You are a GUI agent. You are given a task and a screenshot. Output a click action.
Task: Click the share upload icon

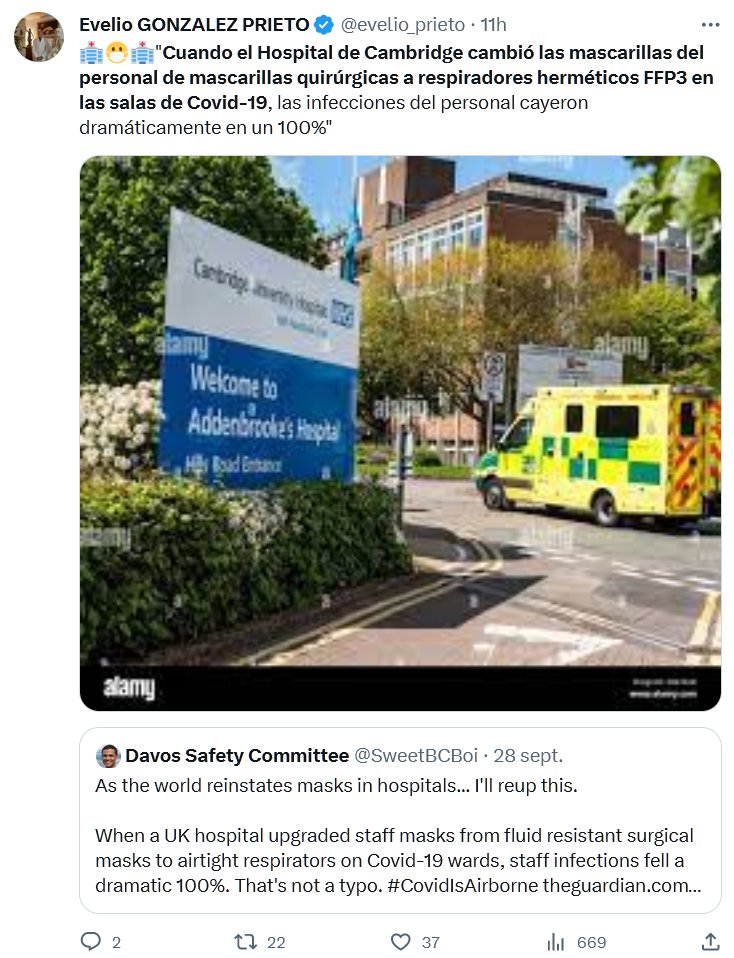pos(710,942)
